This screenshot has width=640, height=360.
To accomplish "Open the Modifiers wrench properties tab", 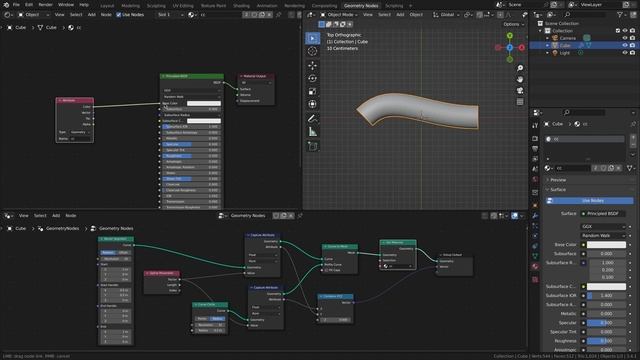I will 535,216.
